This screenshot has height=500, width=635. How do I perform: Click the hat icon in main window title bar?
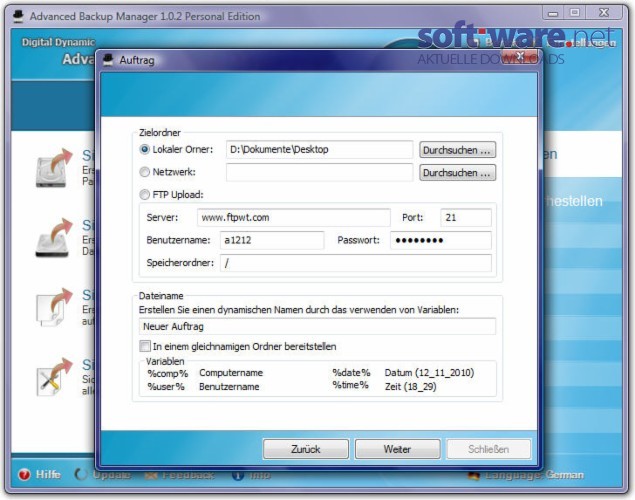coord(18,16)
